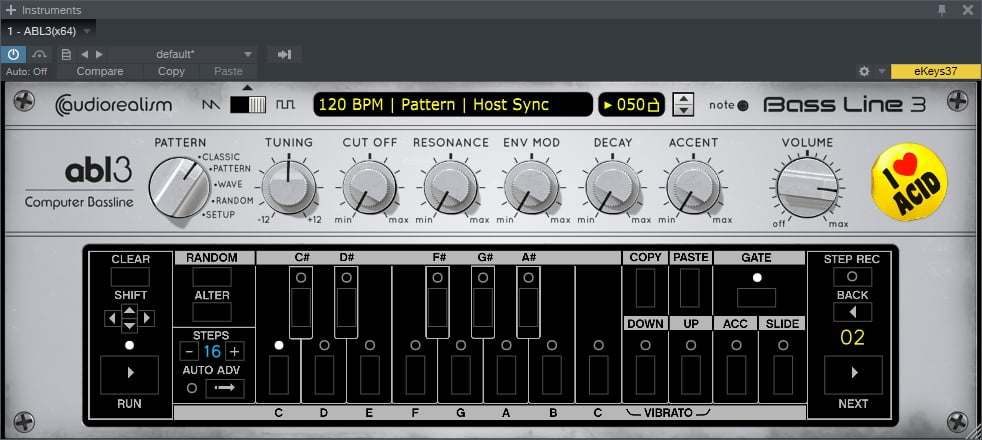Click the PATTERN mode selector knob
Image resolution: width=982 pixels, height=440 pixels.
(180, 187)
